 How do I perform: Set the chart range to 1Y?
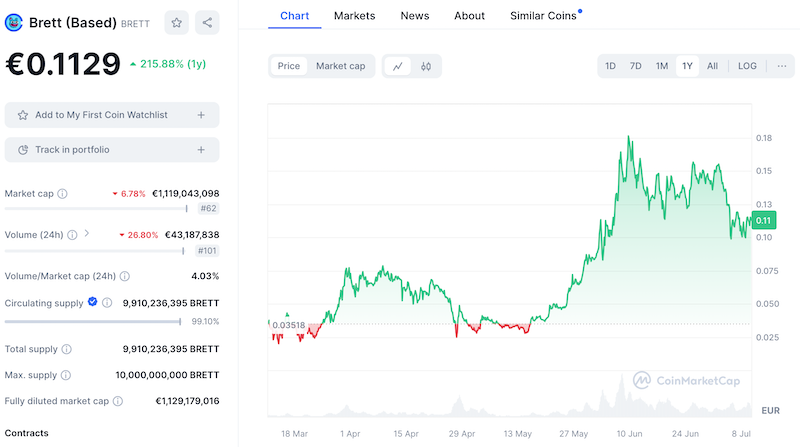coord(687,66)
